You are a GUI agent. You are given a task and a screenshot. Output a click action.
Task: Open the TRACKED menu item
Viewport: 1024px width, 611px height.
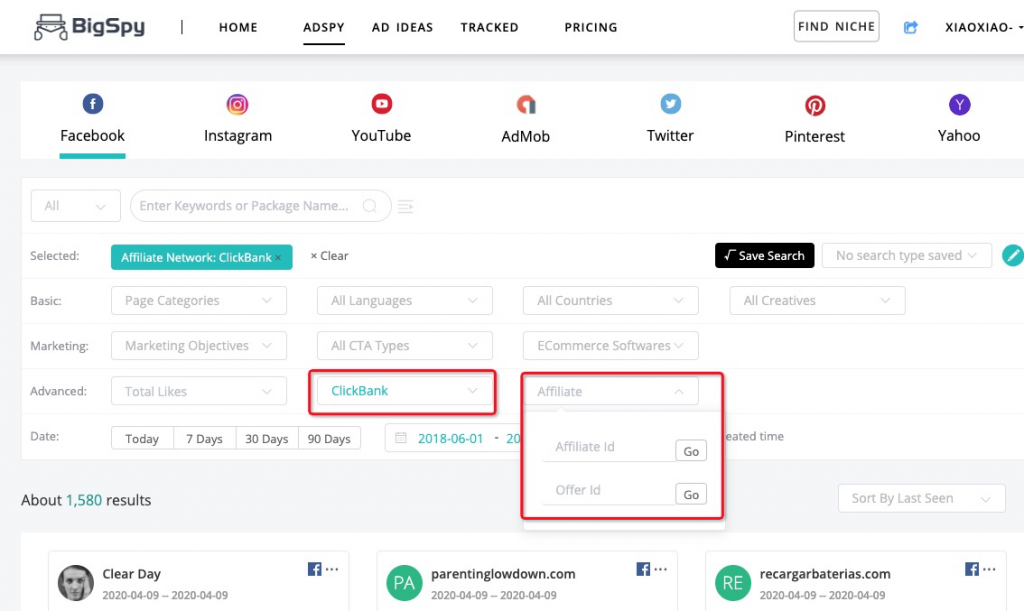489,27
